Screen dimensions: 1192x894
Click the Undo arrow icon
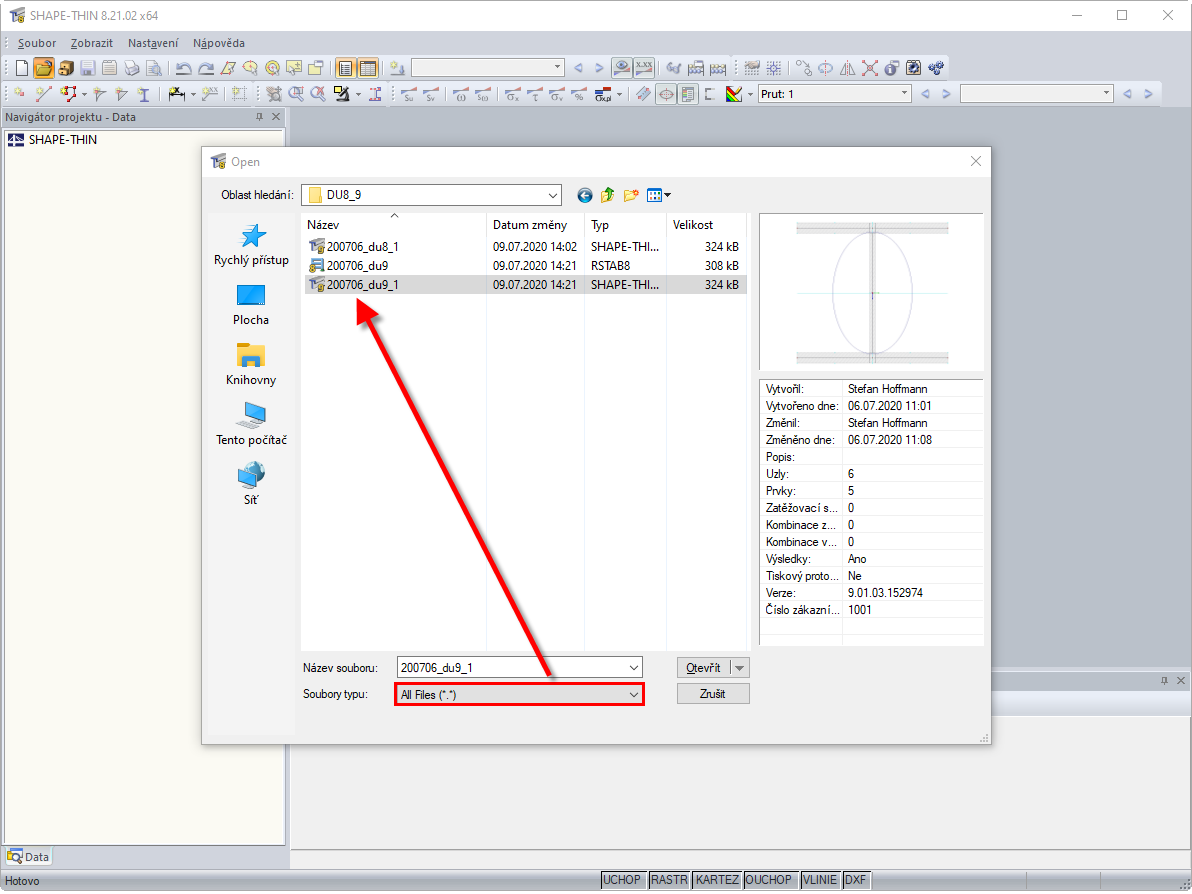(183, 68)
